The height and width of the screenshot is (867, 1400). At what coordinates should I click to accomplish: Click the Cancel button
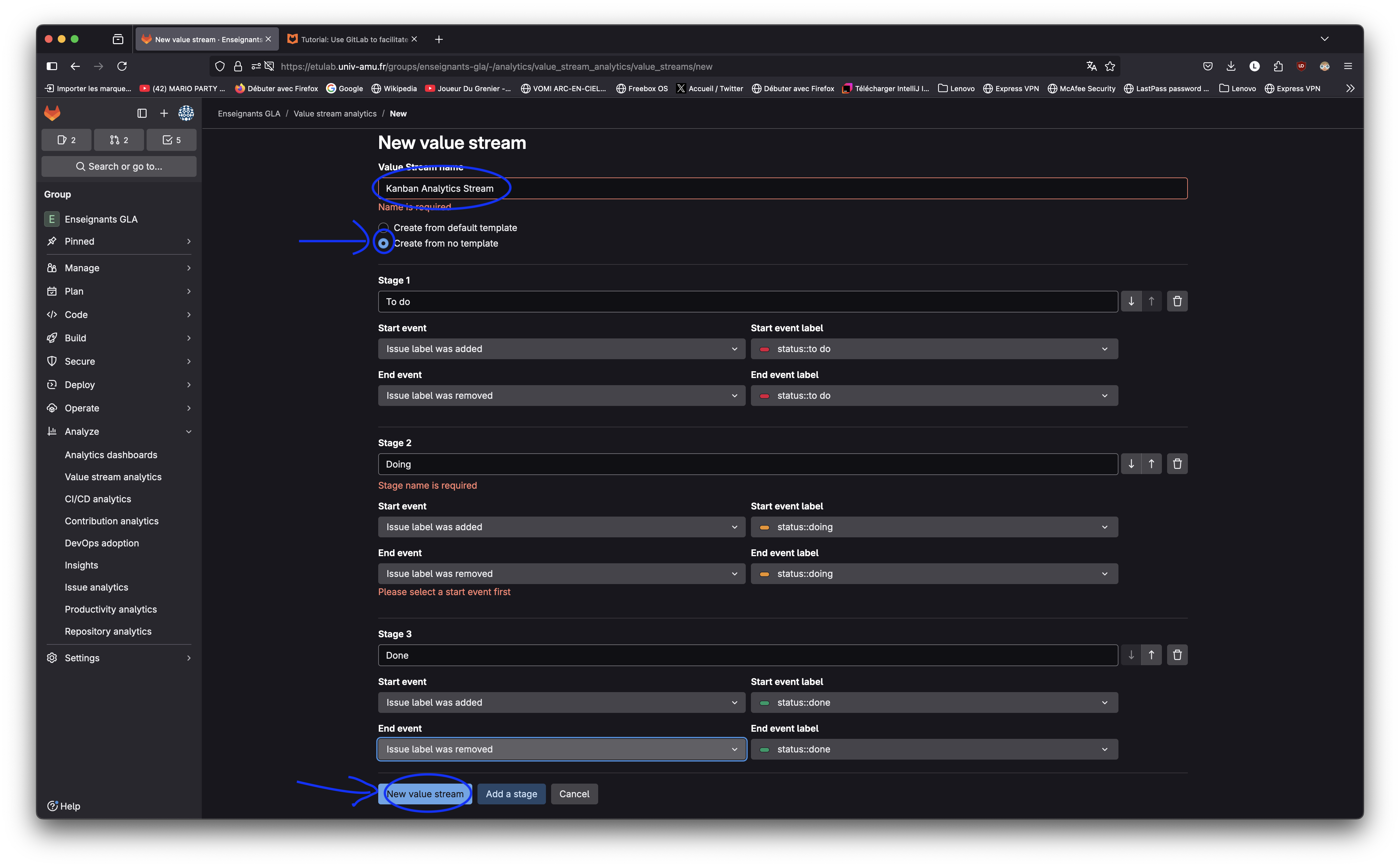pos(574,794)
